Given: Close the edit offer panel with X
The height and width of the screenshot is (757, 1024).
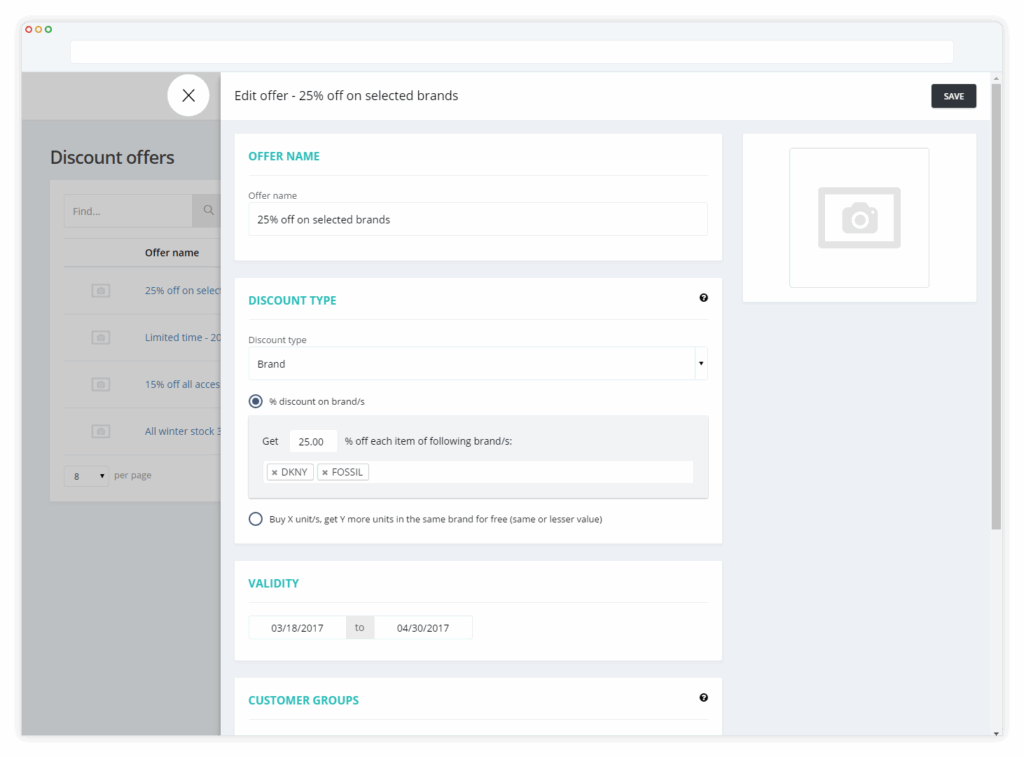Looking at the screenshot, I should coord(188,95).
